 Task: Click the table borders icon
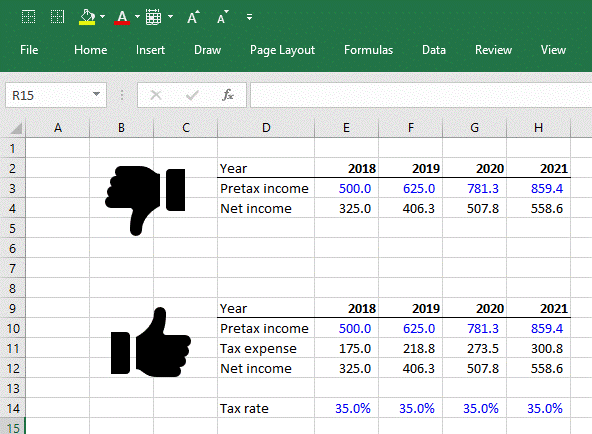click(x=154, y=17)
